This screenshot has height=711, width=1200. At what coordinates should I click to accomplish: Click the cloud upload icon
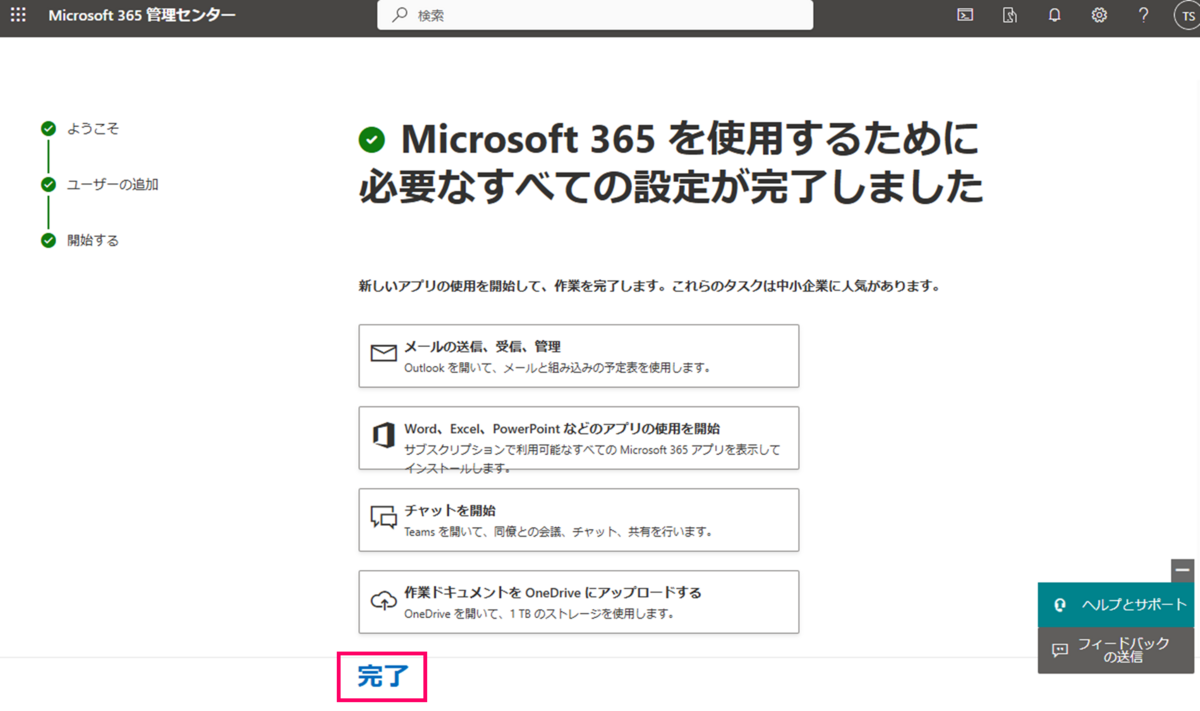pos(384,600)
